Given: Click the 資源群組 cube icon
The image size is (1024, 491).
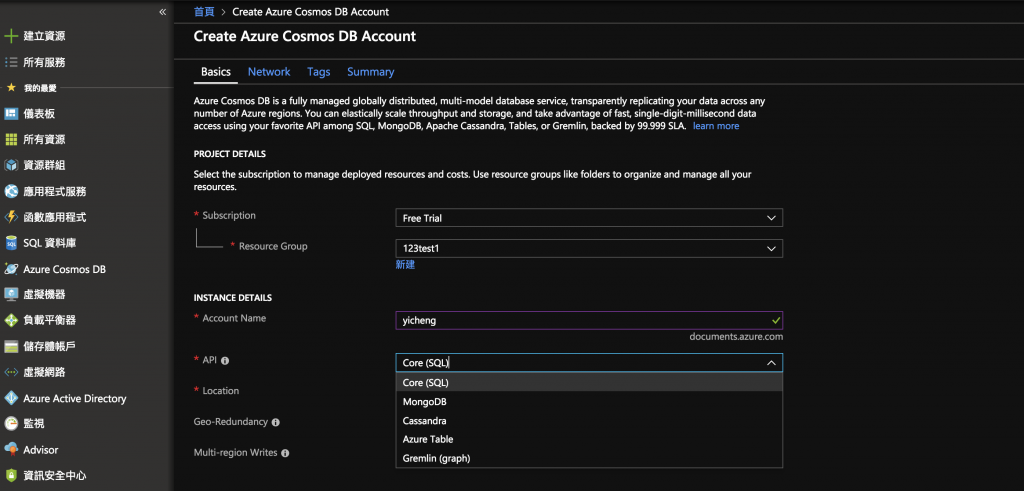Looking at the screenshot, I should 12,166.
